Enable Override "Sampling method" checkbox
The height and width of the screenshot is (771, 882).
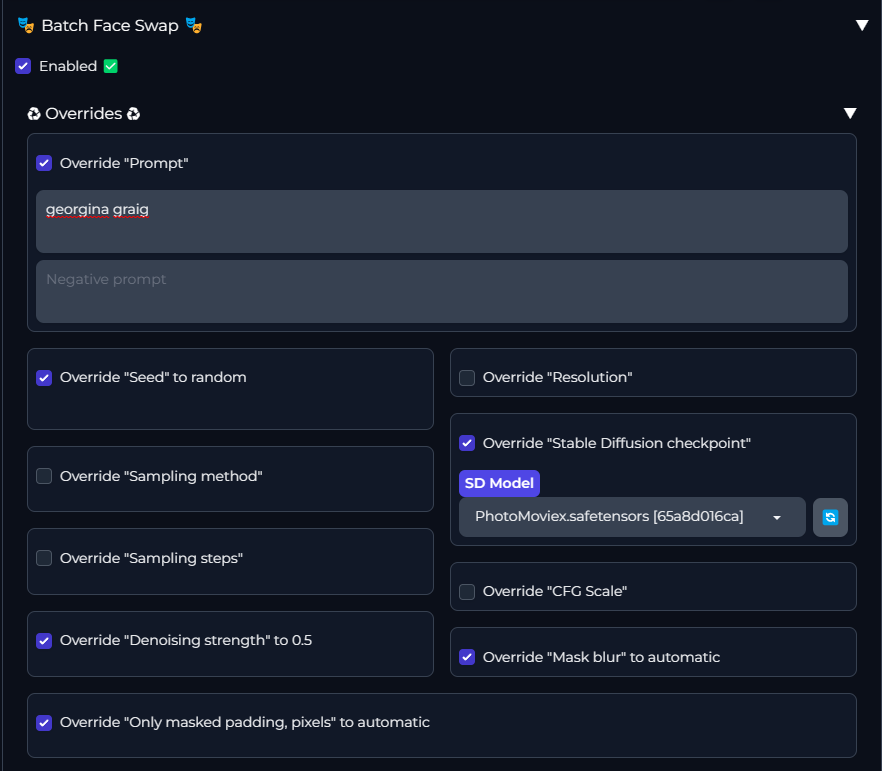pos(44,476)
